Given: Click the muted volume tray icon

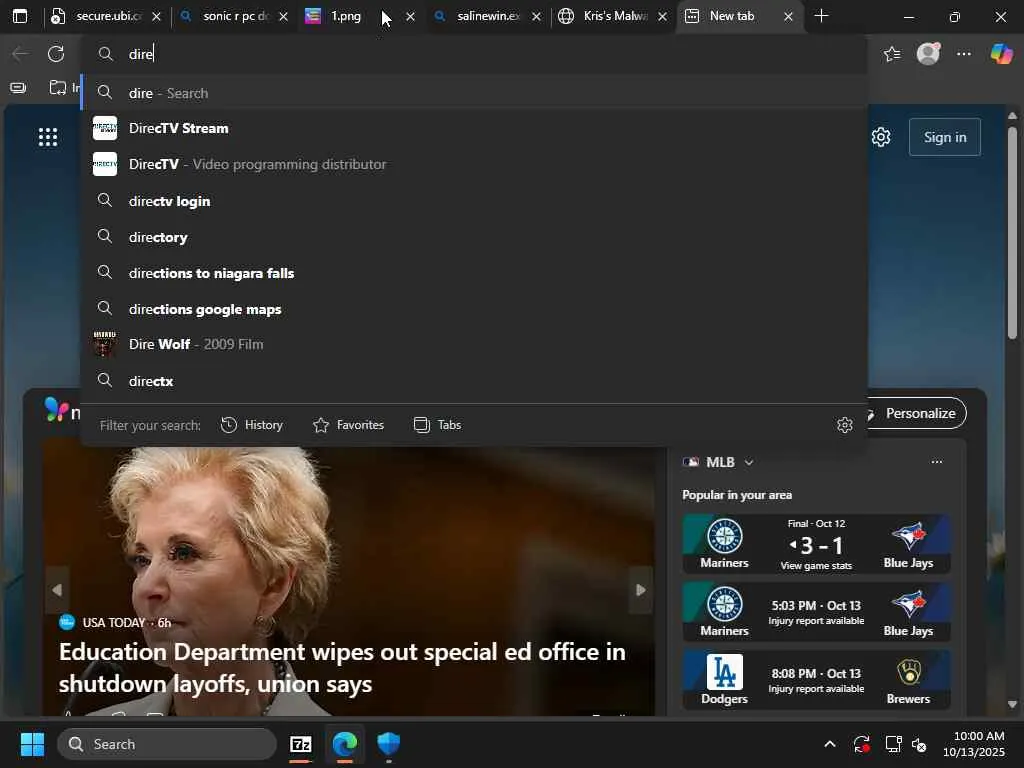Looking at the screenshot, I should click(920, 744).
